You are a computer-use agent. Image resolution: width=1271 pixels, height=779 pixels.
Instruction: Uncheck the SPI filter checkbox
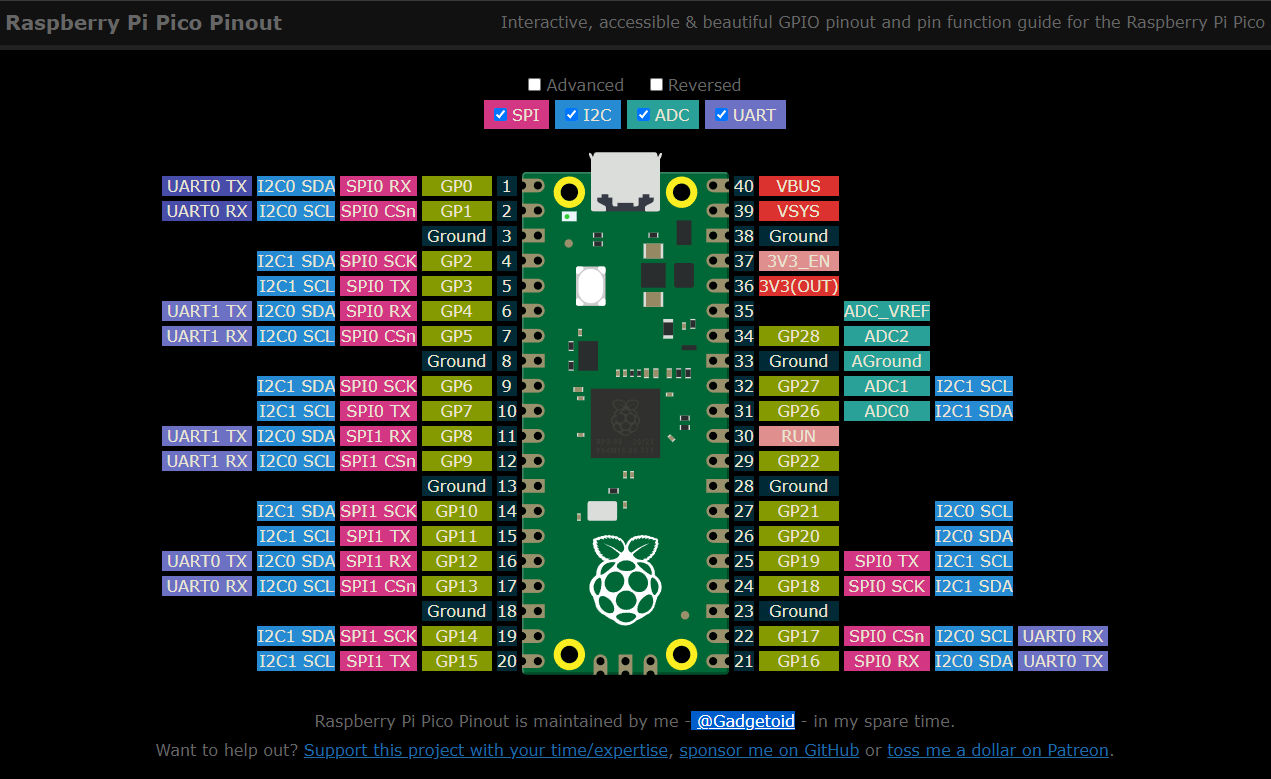click(501, 115)
